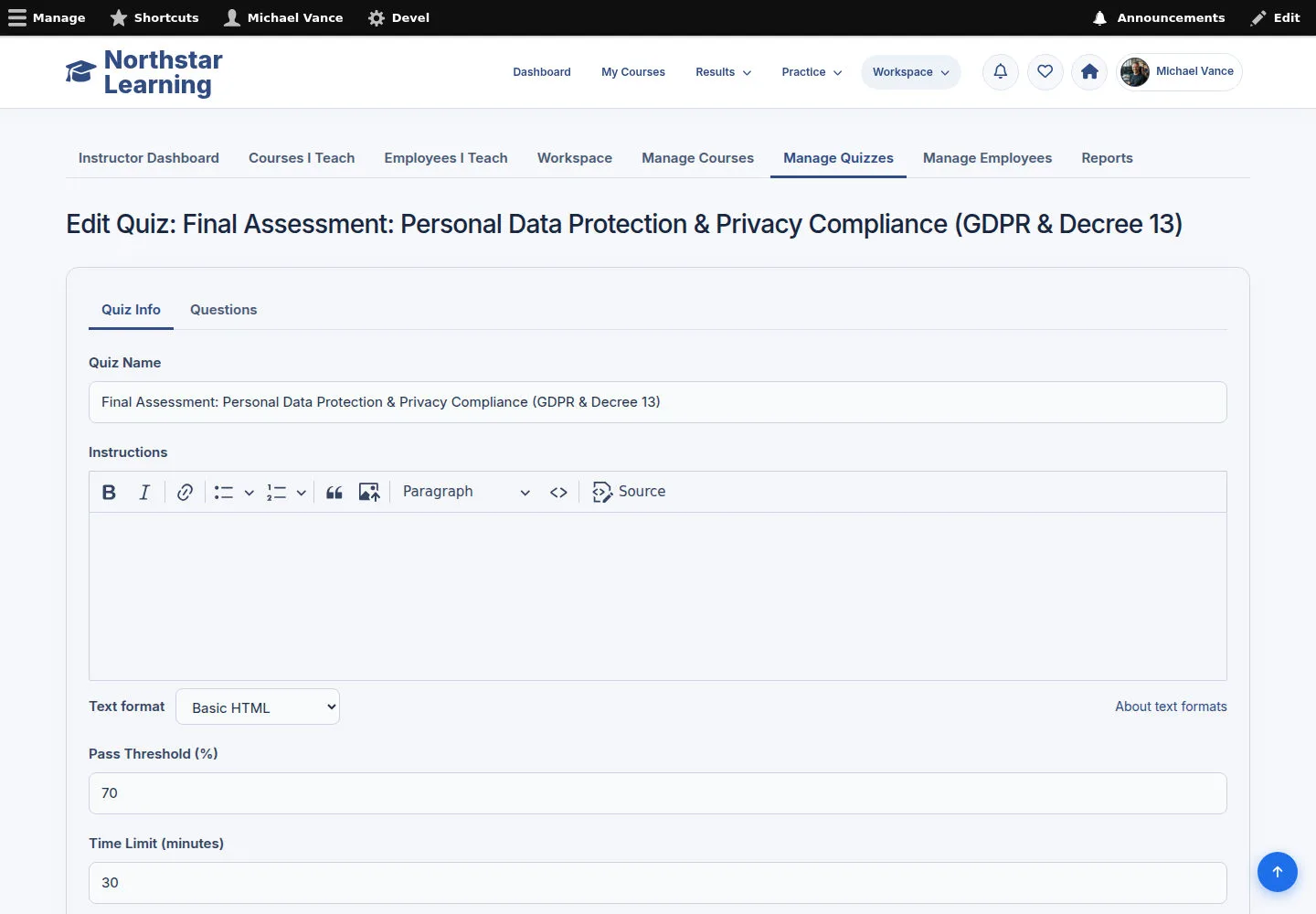Insert a block quote in the Instructions
The height and width of the screenshot is (914, 1316).
[334, 492]
